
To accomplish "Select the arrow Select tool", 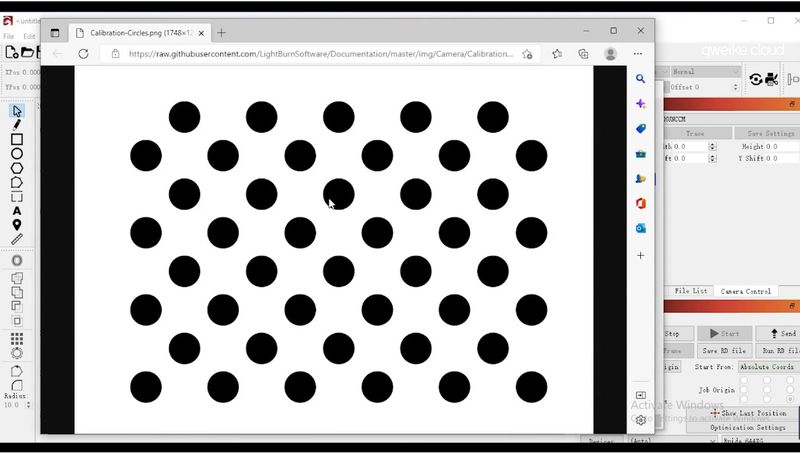I will tap(17, 110).
